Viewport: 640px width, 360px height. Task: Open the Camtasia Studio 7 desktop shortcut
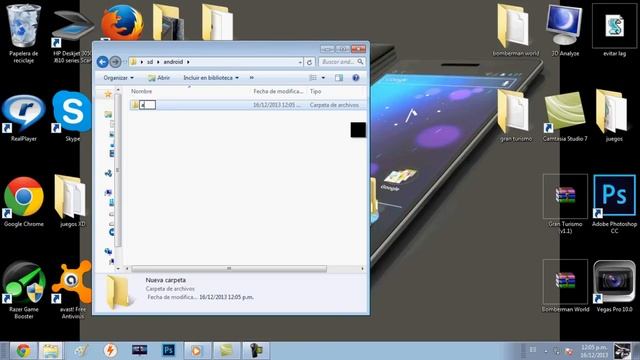pyautogui.click(x=565, y=116)
